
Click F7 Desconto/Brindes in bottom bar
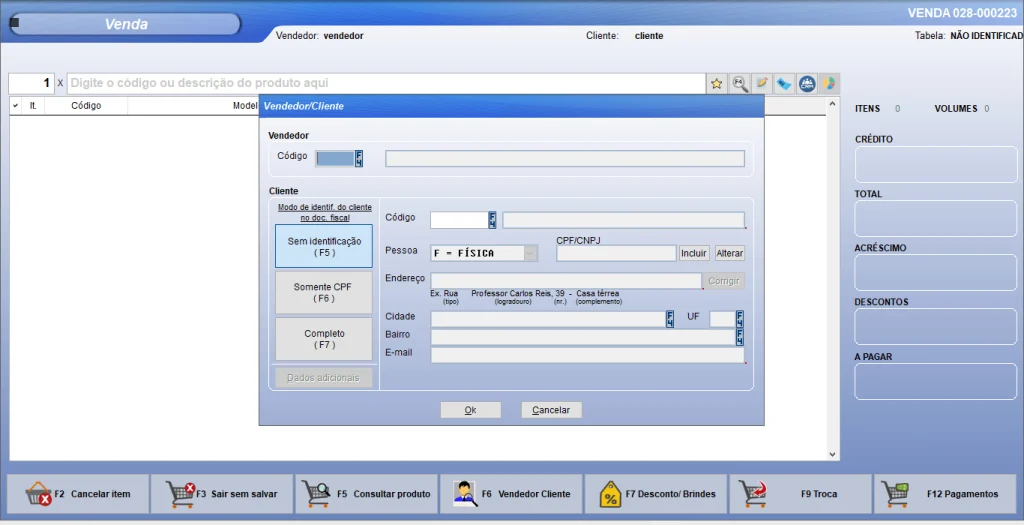pyautogui.click(x=657, y=494)
